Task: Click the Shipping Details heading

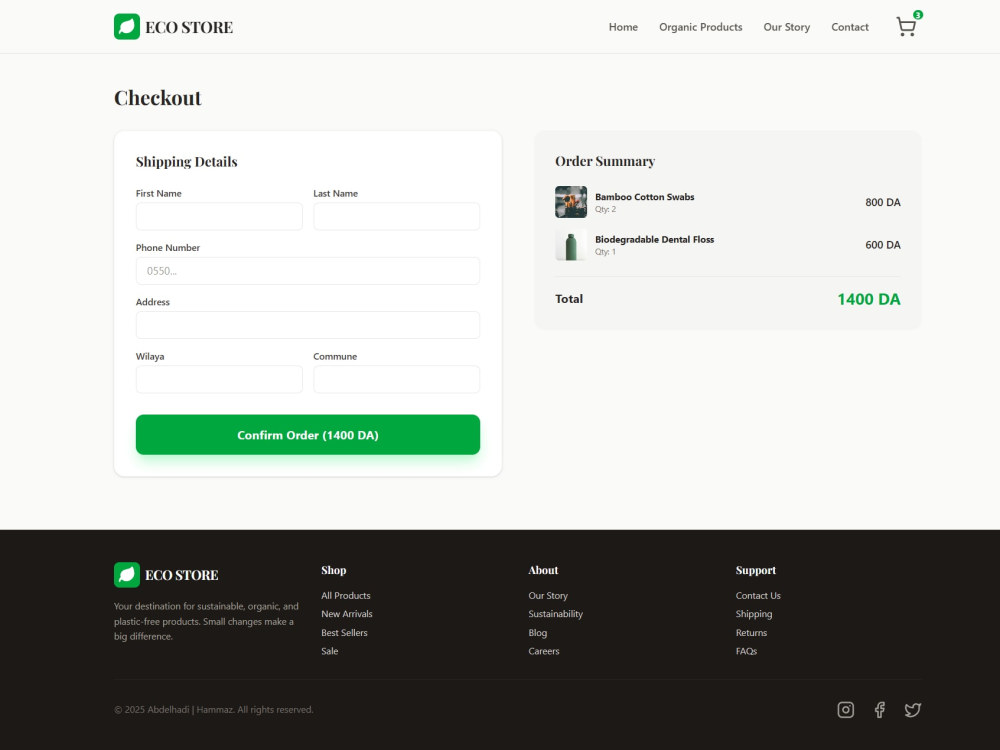Action: [x=186, y=162]
